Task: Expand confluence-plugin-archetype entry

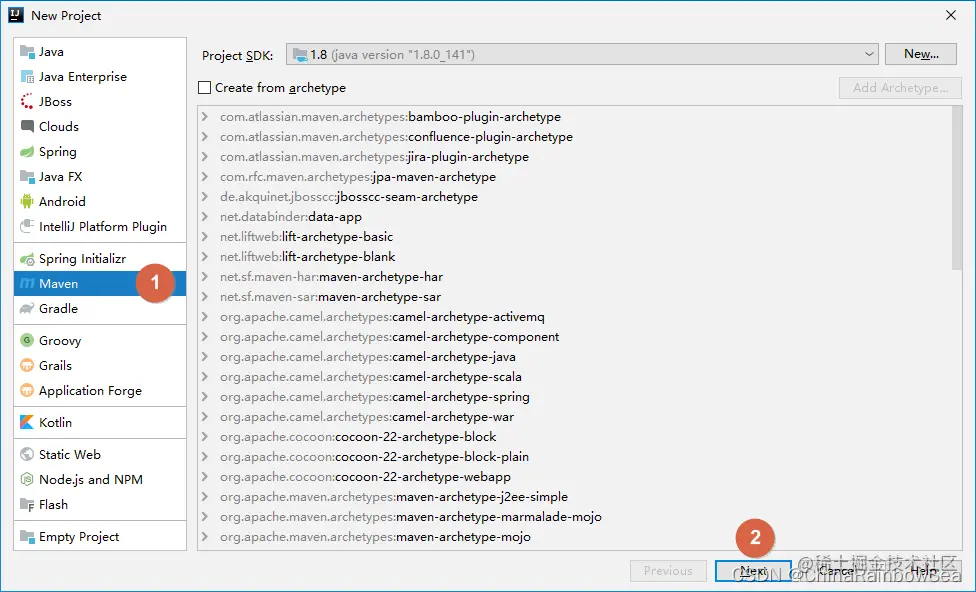Action: (x=204, y=136)
